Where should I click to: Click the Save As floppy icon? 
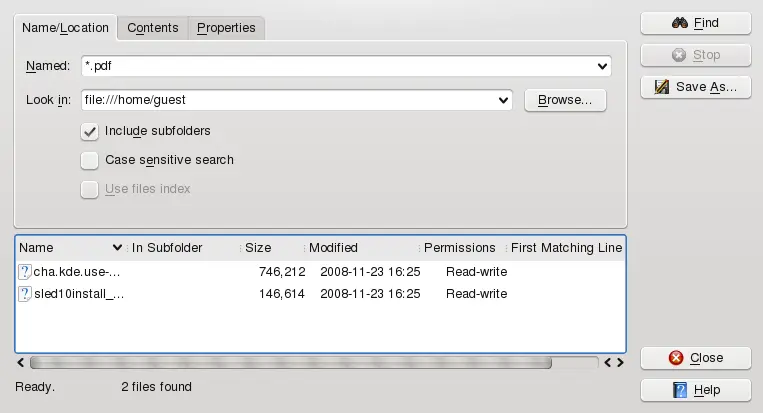coord(662,87)
